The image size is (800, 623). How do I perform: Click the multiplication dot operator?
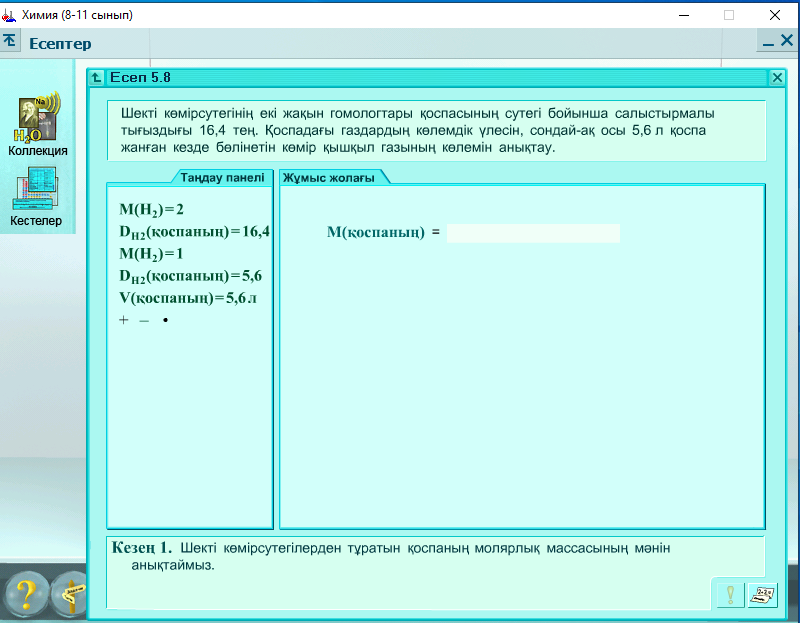(x=165, y=320)
